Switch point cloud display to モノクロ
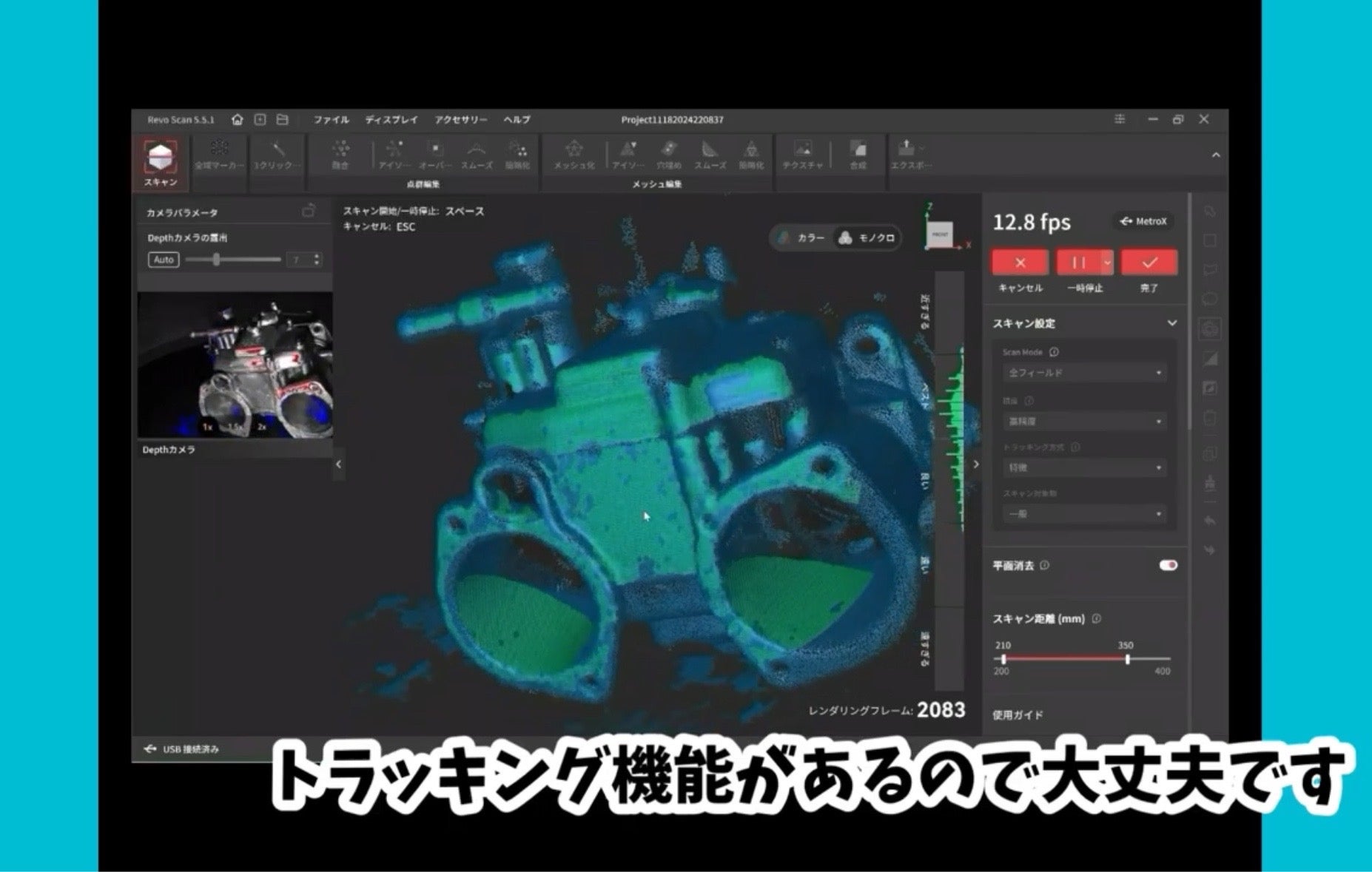The image size is (1372, 872). tap(867, 238)
